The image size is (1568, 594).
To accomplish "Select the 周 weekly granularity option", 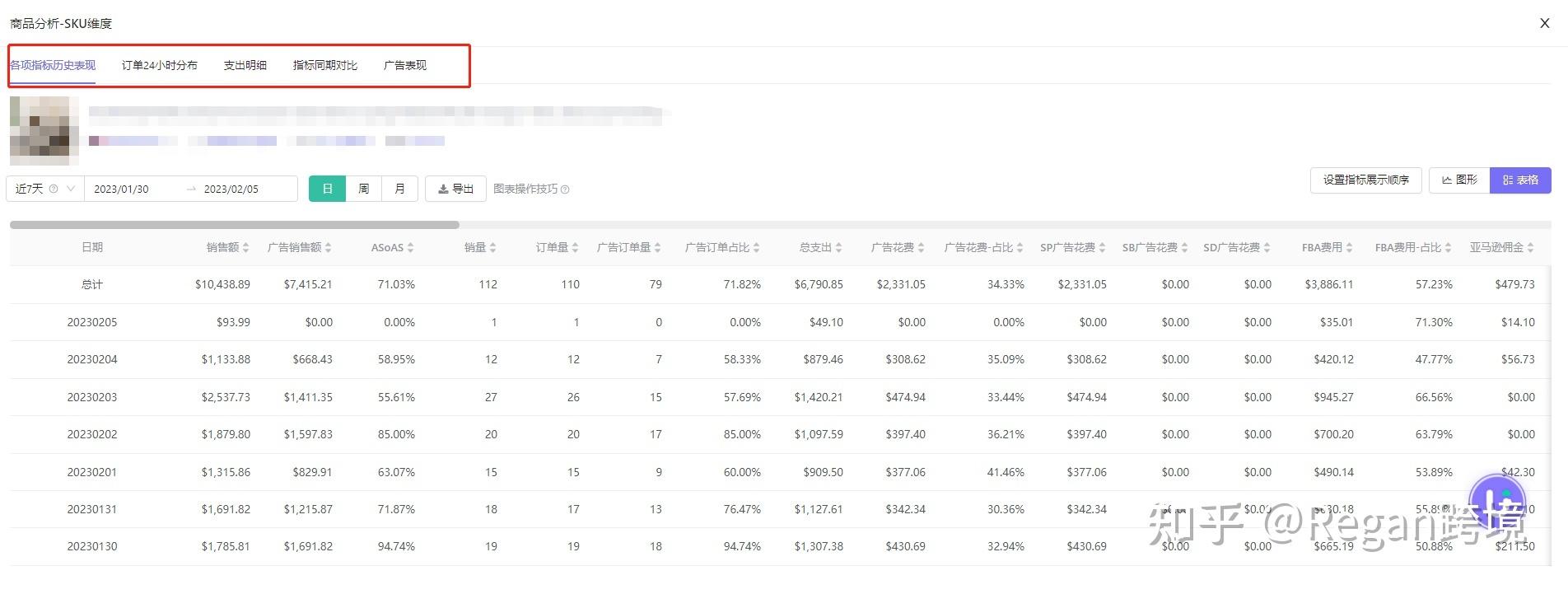I will tap(363, 189).
